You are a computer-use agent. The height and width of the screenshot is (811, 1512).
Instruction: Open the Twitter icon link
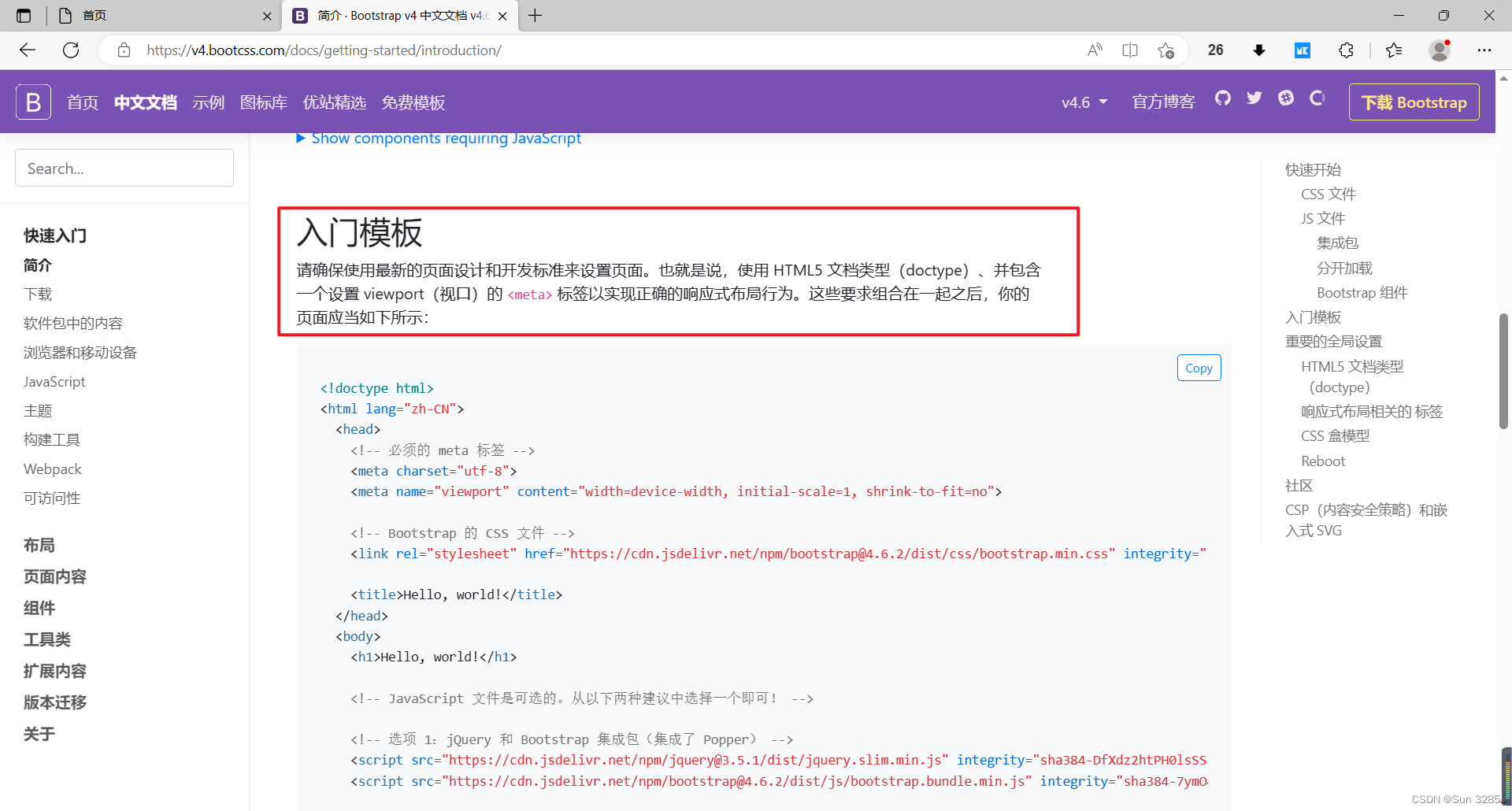click(x=1254, y=98)
